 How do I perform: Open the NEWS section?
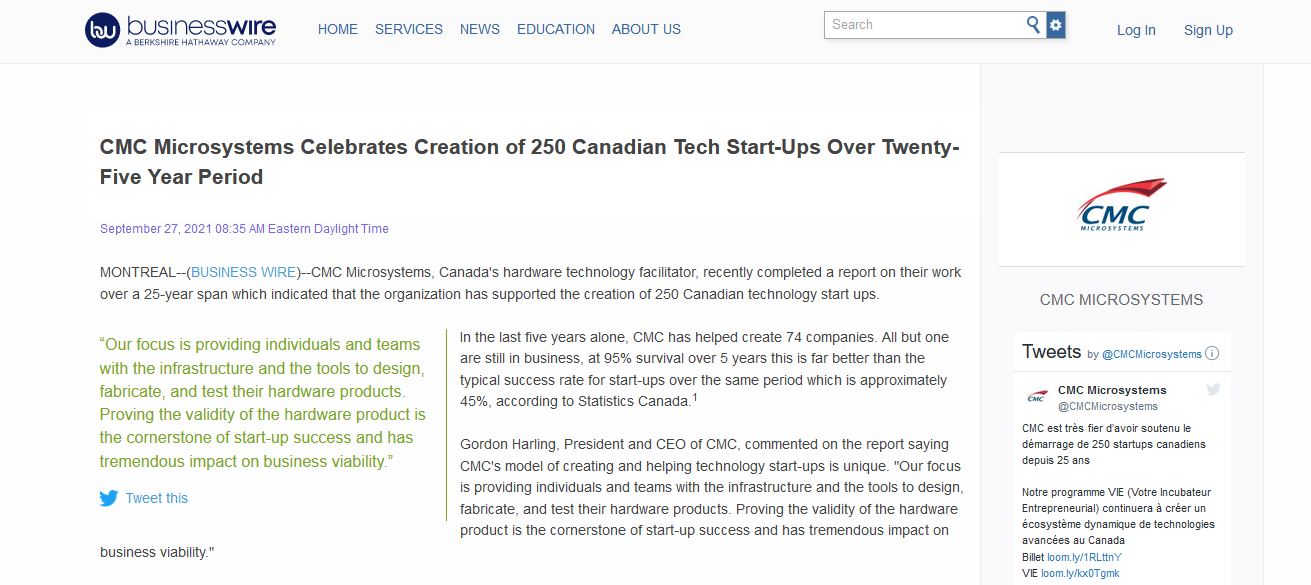coord(479,29)
